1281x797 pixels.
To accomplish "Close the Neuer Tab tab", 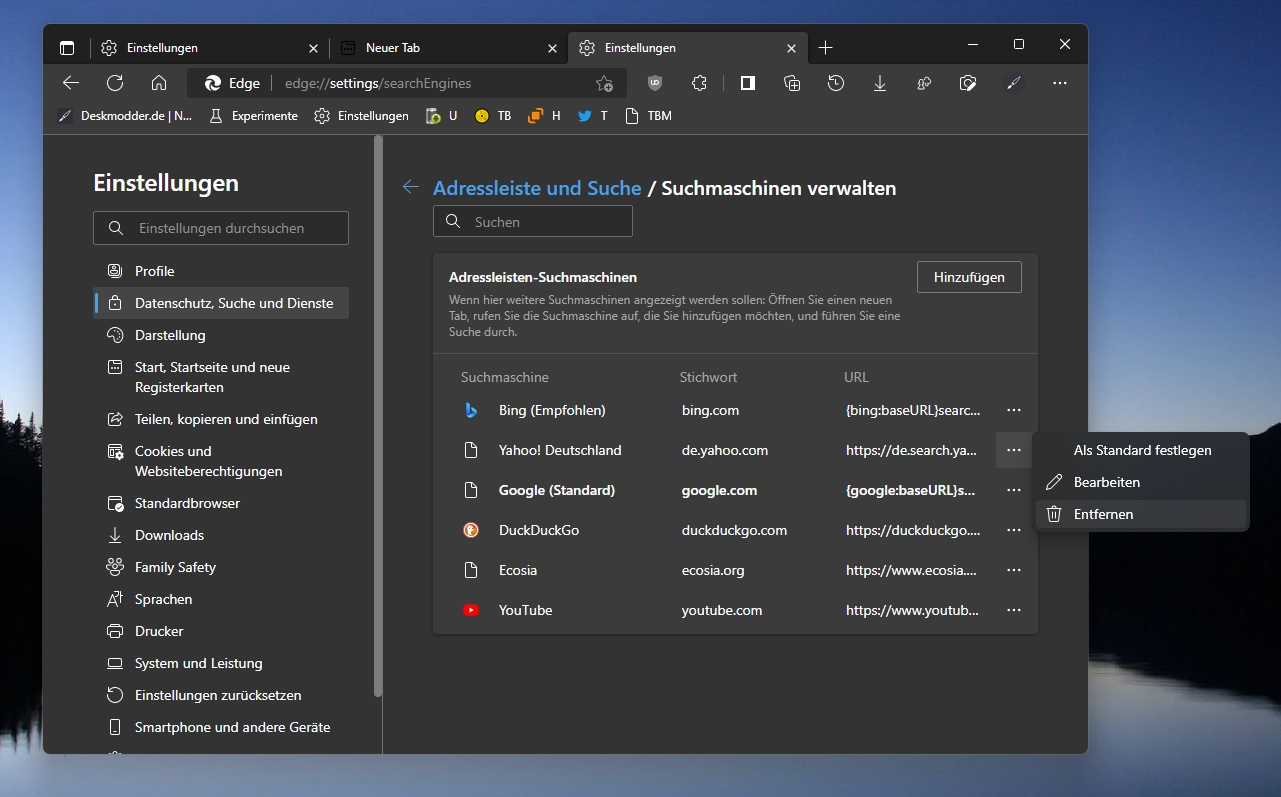I will (x=553, y=48).
